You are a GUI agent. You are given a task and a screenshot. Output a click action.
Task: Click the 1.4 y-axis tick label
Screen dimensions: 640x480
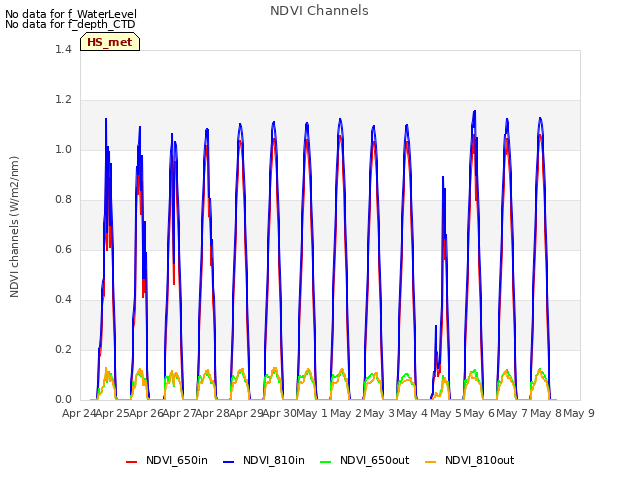tap(63, 49)
